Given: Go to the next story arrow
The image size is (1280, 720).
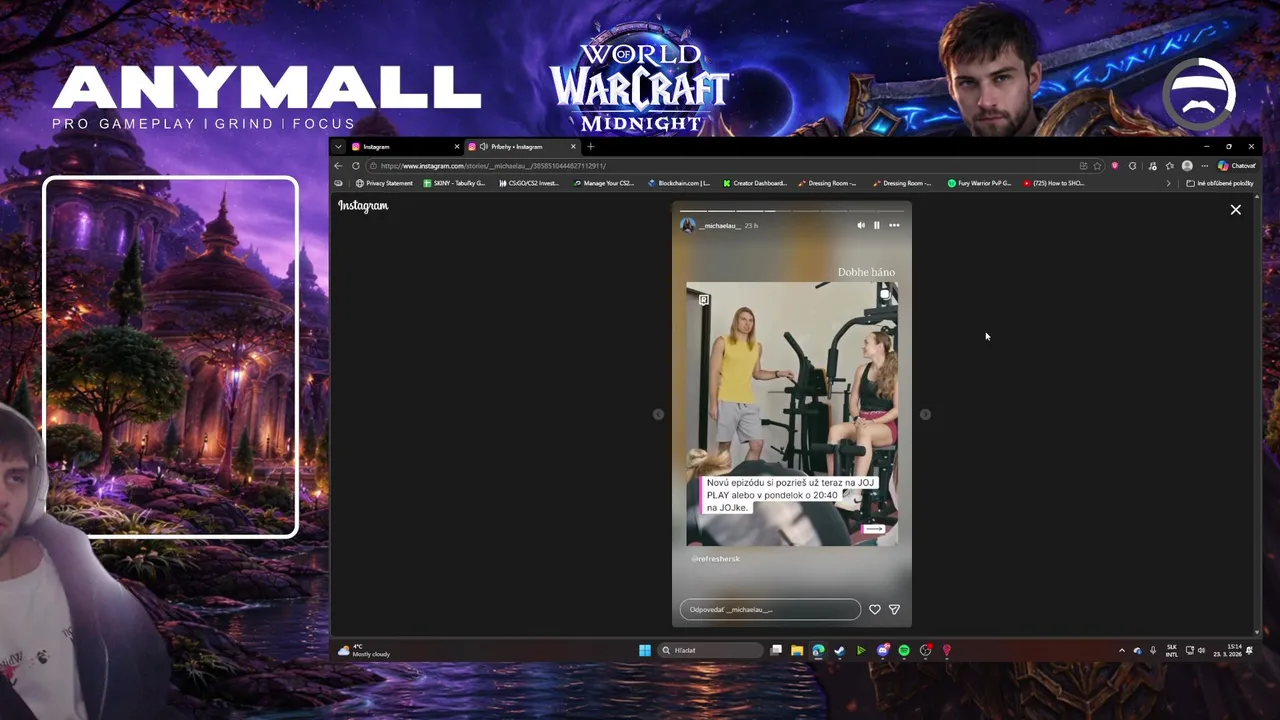Looking at the screenshot, I should [925, 414].
